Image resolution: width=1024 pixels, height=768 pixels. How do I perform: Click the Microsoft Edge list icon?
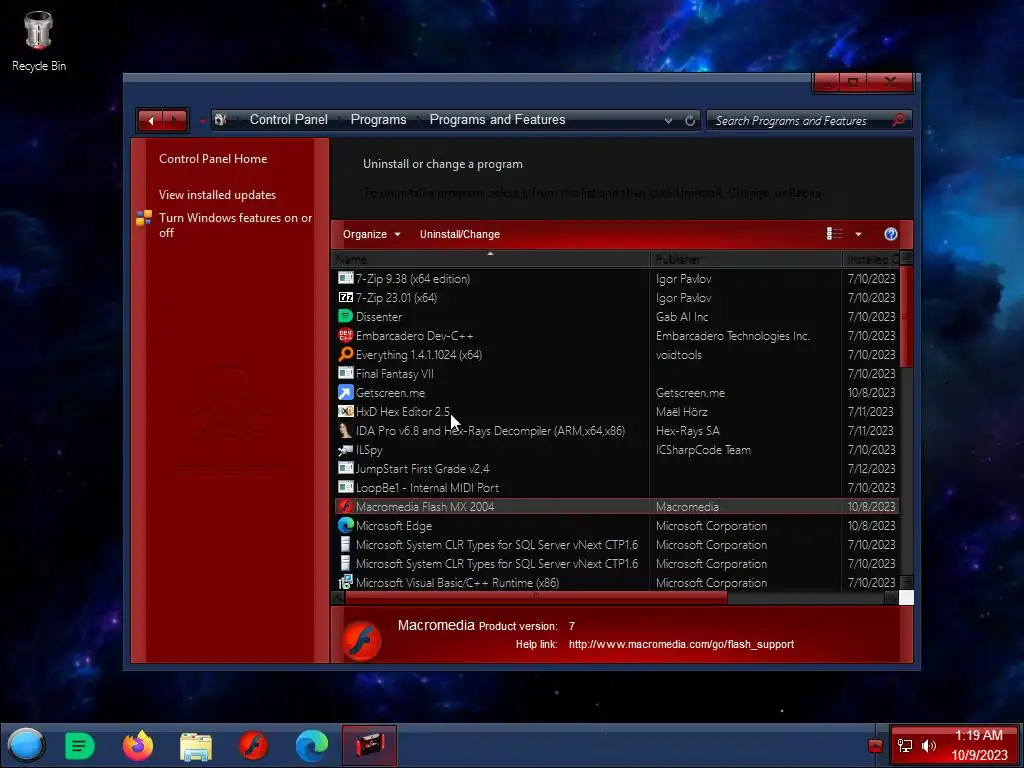pos(345,525)
